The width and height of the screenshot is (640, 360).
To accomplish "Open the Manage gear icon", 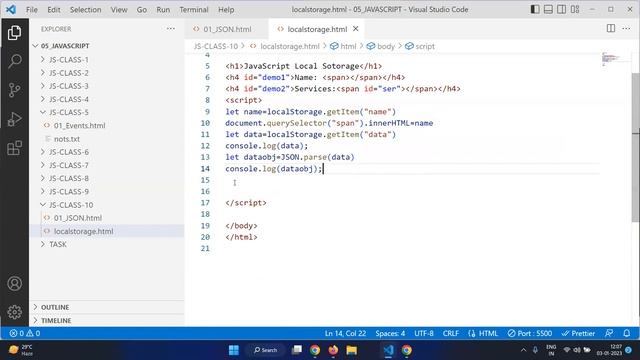I will (x=14, y=312).
